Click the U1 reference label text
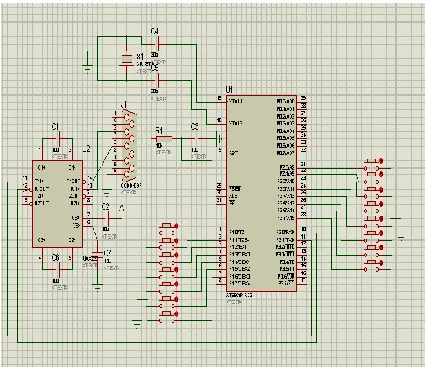Screen dimensions: 426x368 click(x=229, y=89)
